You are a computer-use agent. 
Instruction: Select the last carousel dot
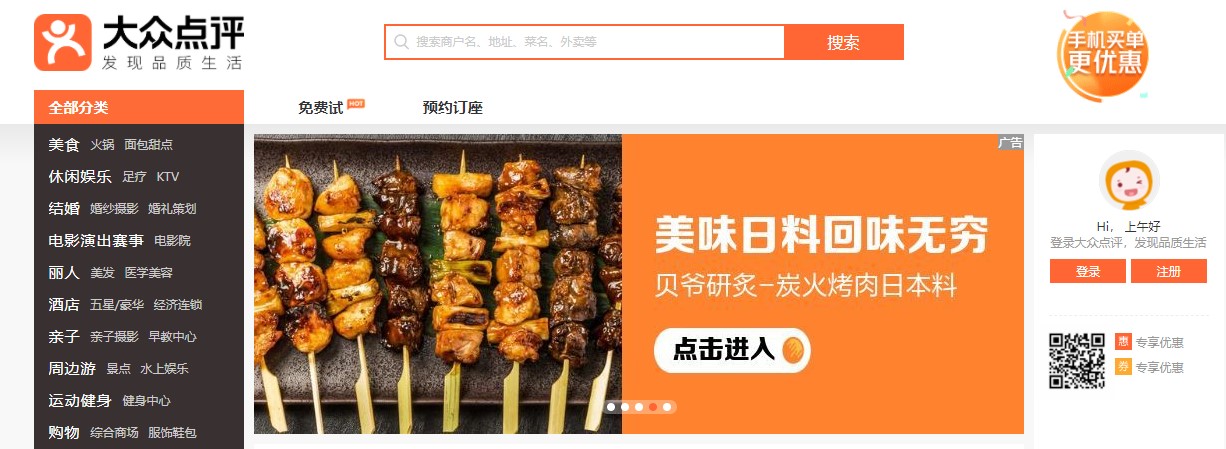click(x=667, y=407)
